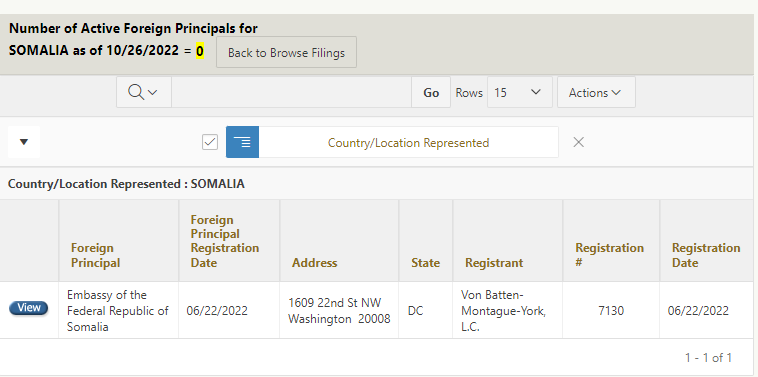The height and width of the screenshot is (377, 758).
Task: Click the blue control break icon
Action: pyautogui.click(x=243, y=142)
